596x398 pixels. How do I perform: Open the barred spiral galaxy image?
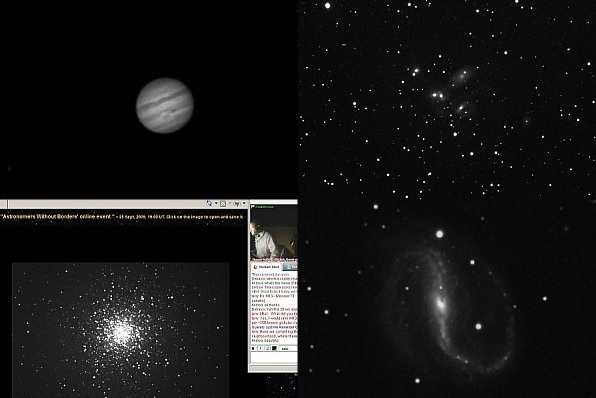[447, 299]
